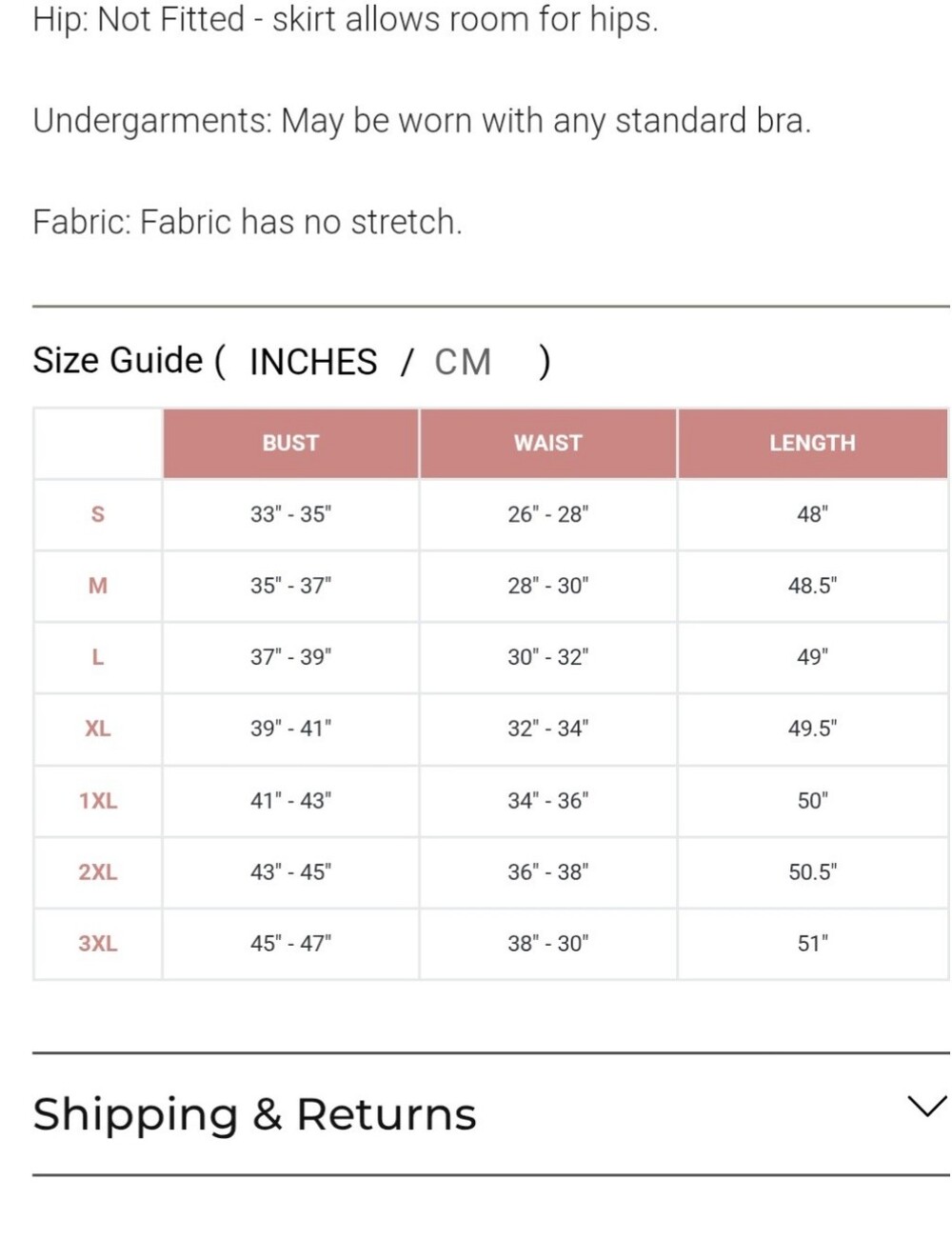Viewport: 952px width, 1260px height.
Task: Click the M size row label
Action: pos(97,586)
